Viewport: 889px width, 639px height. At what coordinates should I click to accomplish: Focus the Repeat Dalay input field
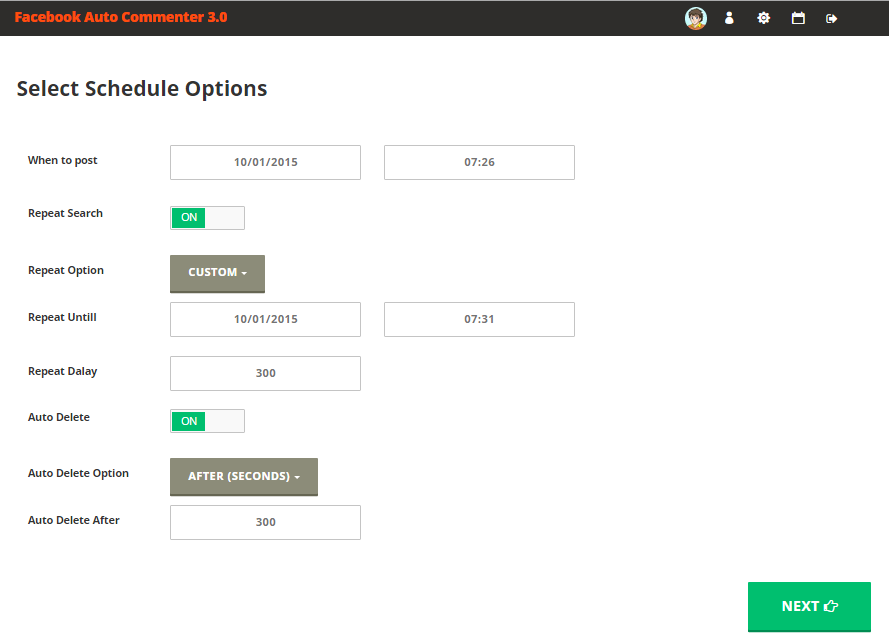click(x=265, y=373)
